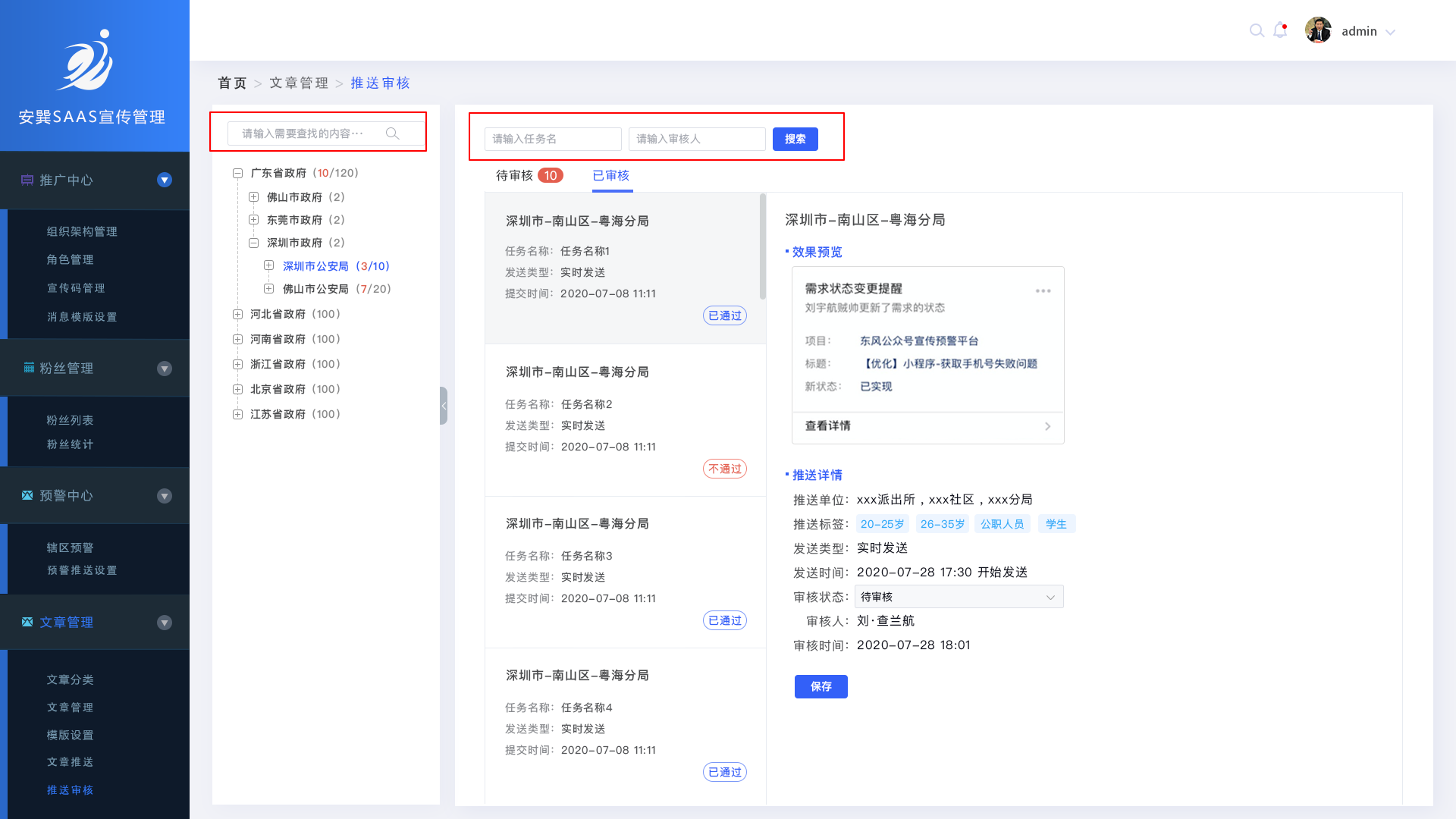Click the 预警中心 sidebar icon
Image resolution: width=1456 pixels, height=819 pixels.
pyautogui.click(x=27, y=495)
